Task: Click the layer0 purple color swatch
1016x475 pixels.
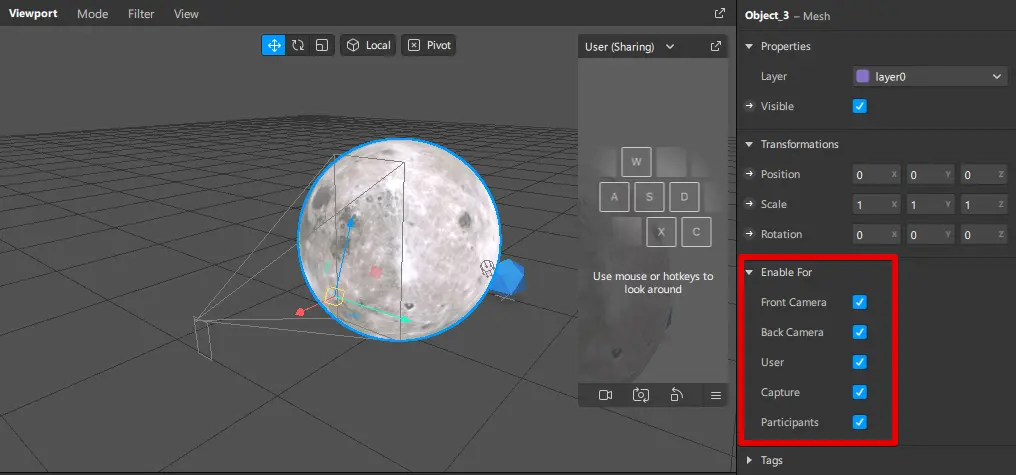Action: [862, 76]
